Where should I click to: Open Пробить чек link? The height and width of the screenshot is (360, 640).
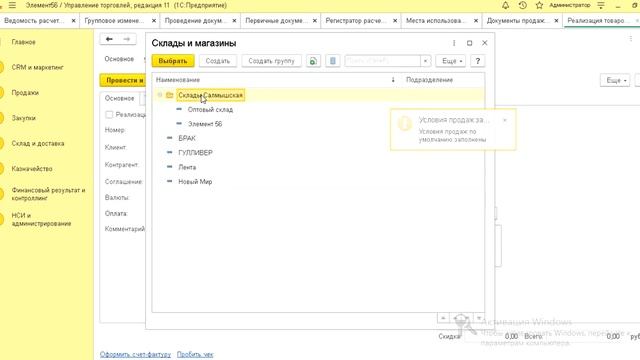(x=195, y=354)
